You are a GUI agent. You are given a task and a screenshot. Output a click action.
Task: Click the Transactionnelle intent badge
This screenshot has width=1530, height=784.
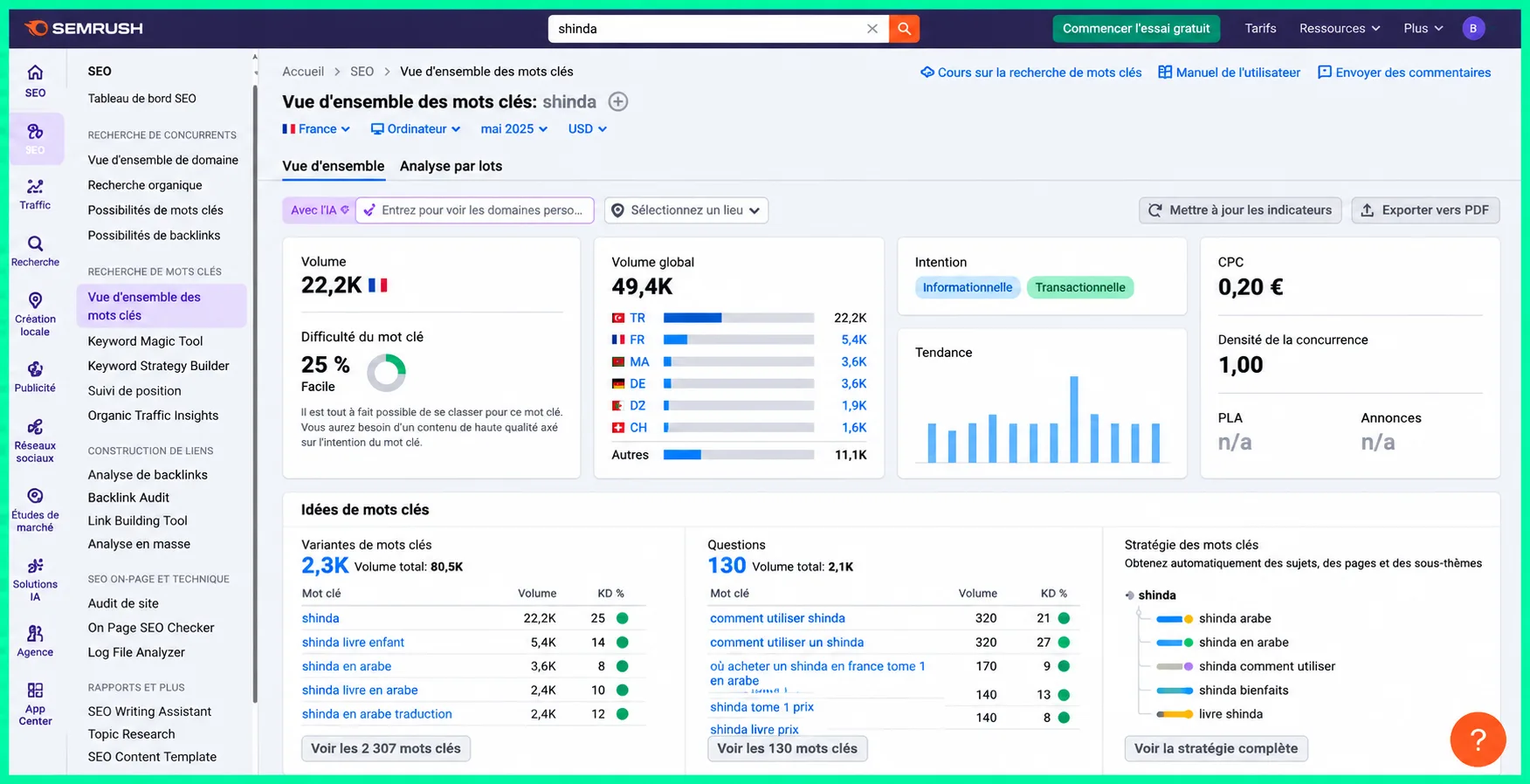click(x=1080, y=287)
